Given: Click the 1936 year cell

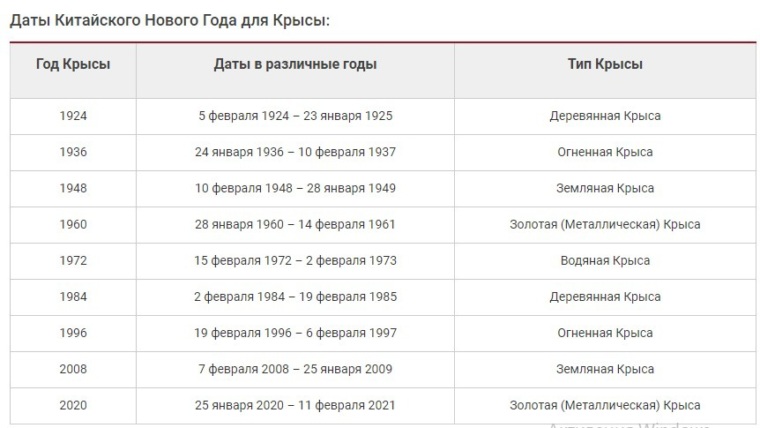Looking at the screenshot, I should [x=73, y=152].
